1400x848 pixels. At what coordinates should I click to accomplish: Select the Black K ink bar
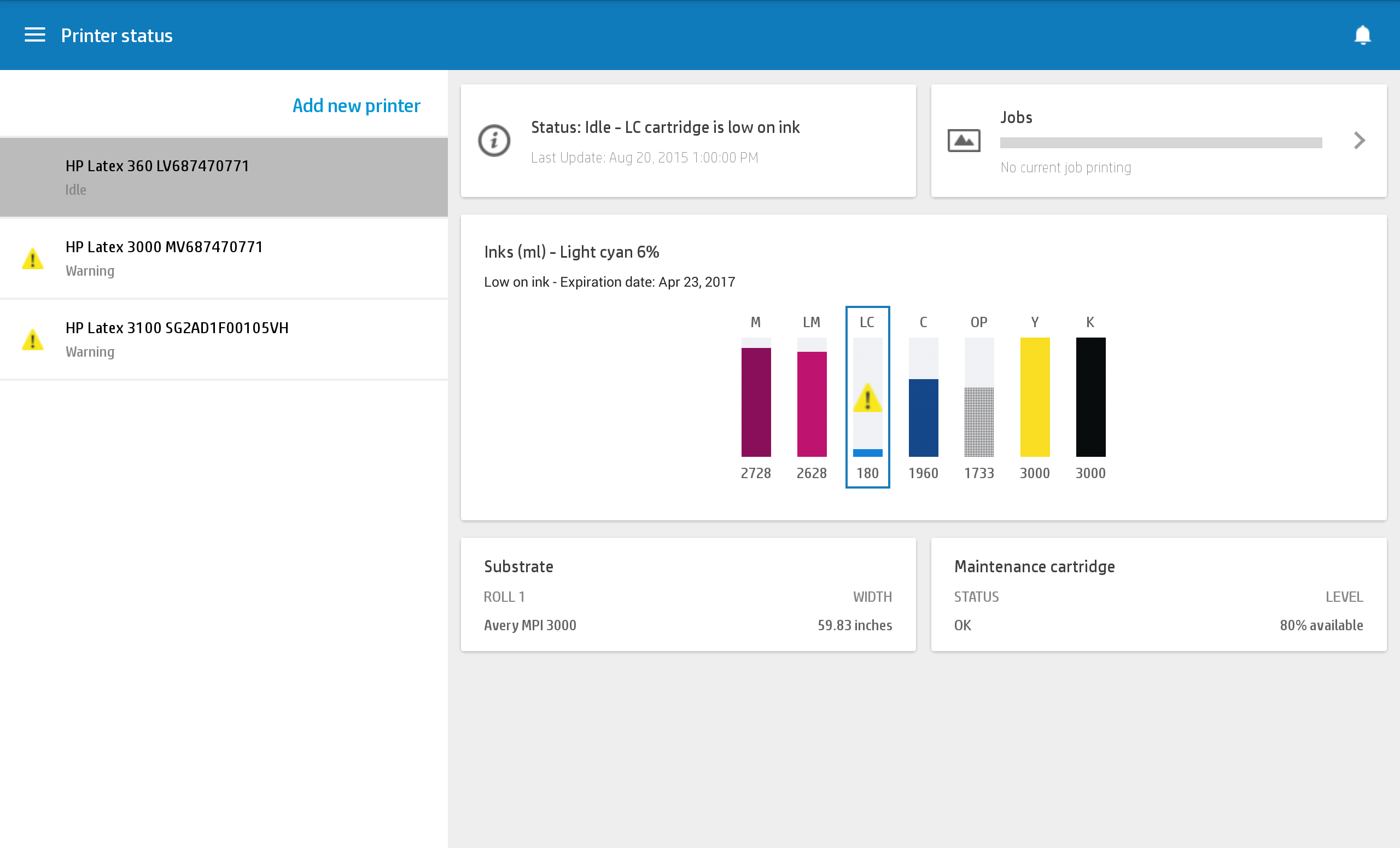click(1090, 397)
